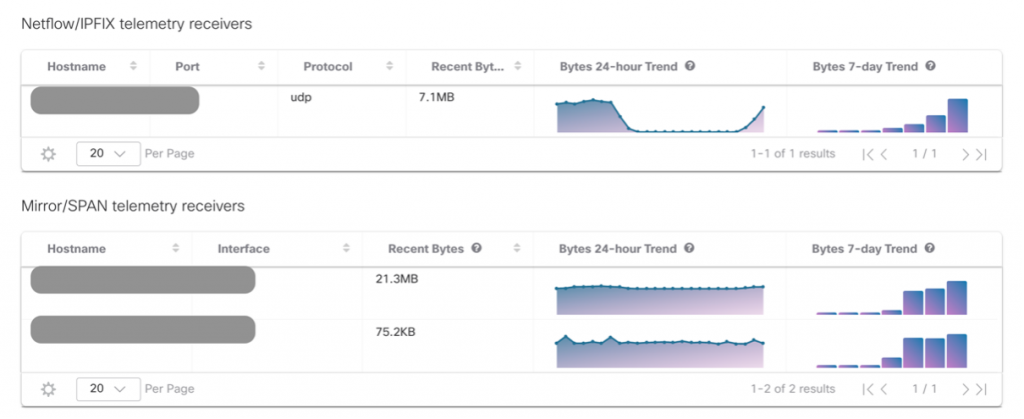
Task: Click help icon beside Mirror/SPAN Bytes 7-day Trend
Action: tap(930, 249)
